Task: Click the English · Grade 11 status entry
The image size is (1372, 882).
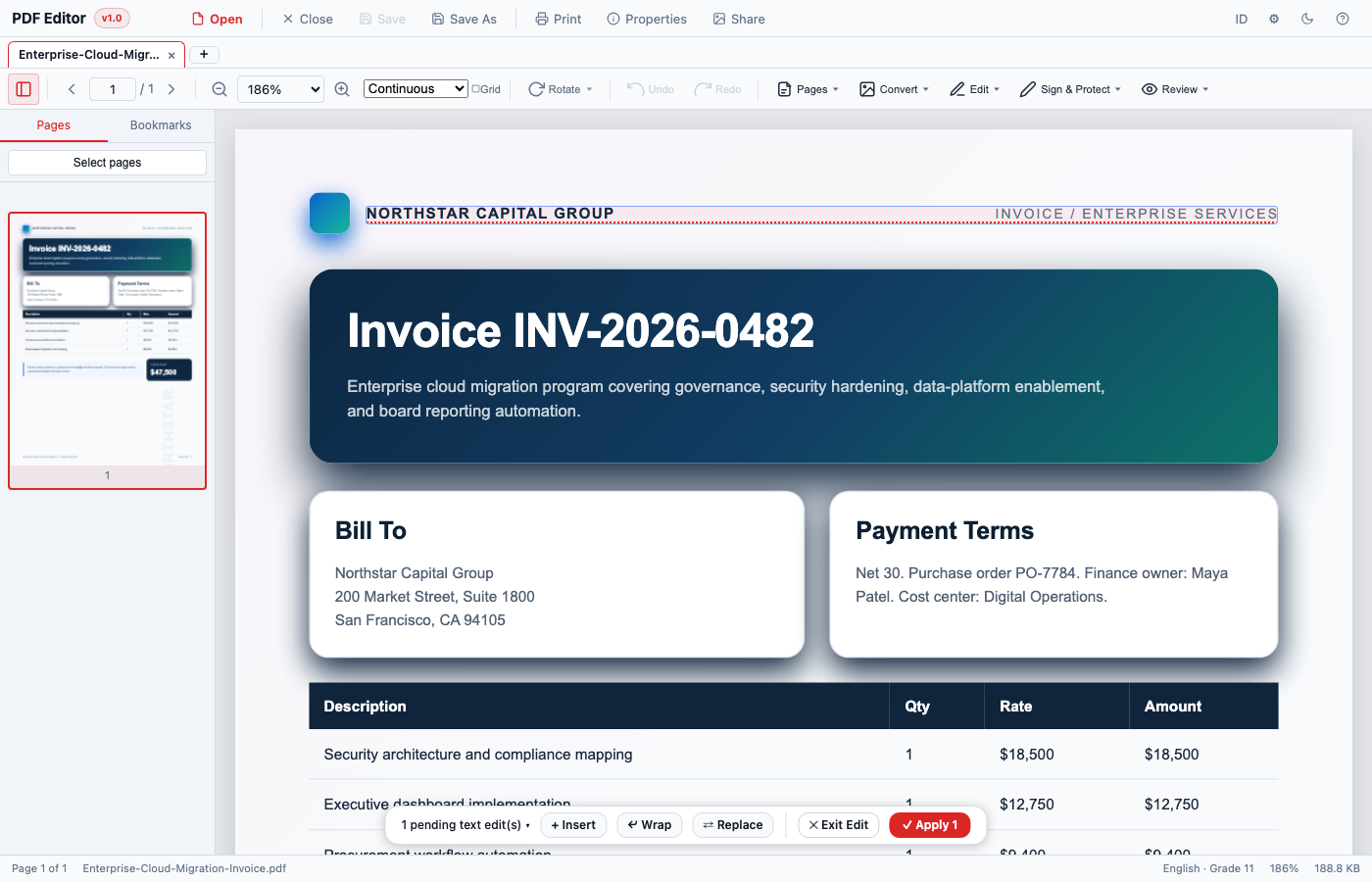Action: [x=1208, y=868]
